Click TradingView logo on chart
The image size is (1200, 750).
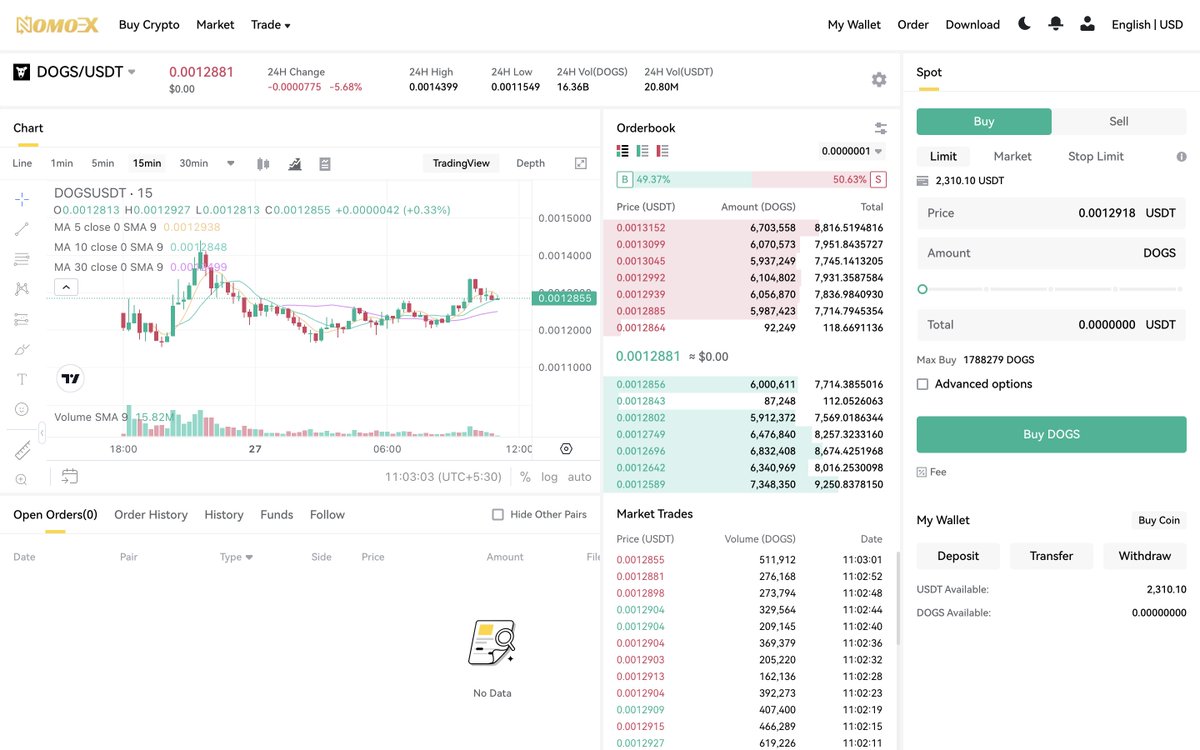click(70, 378)
